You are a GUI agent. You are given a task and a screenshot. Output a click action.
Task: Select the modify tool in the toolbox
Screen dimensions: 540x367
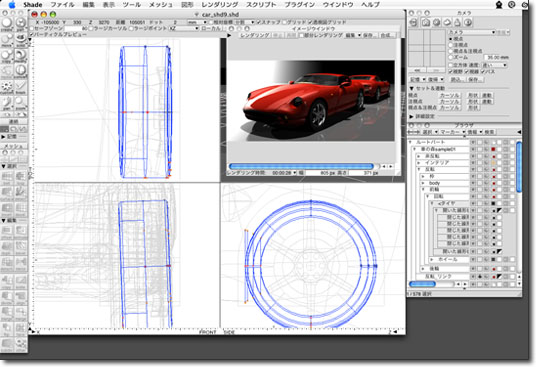[x=21, y=56]
